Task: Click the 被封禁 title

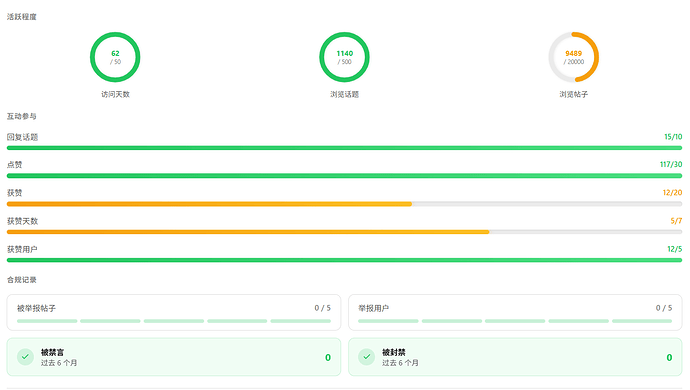Action: click(x=394, y=352)
